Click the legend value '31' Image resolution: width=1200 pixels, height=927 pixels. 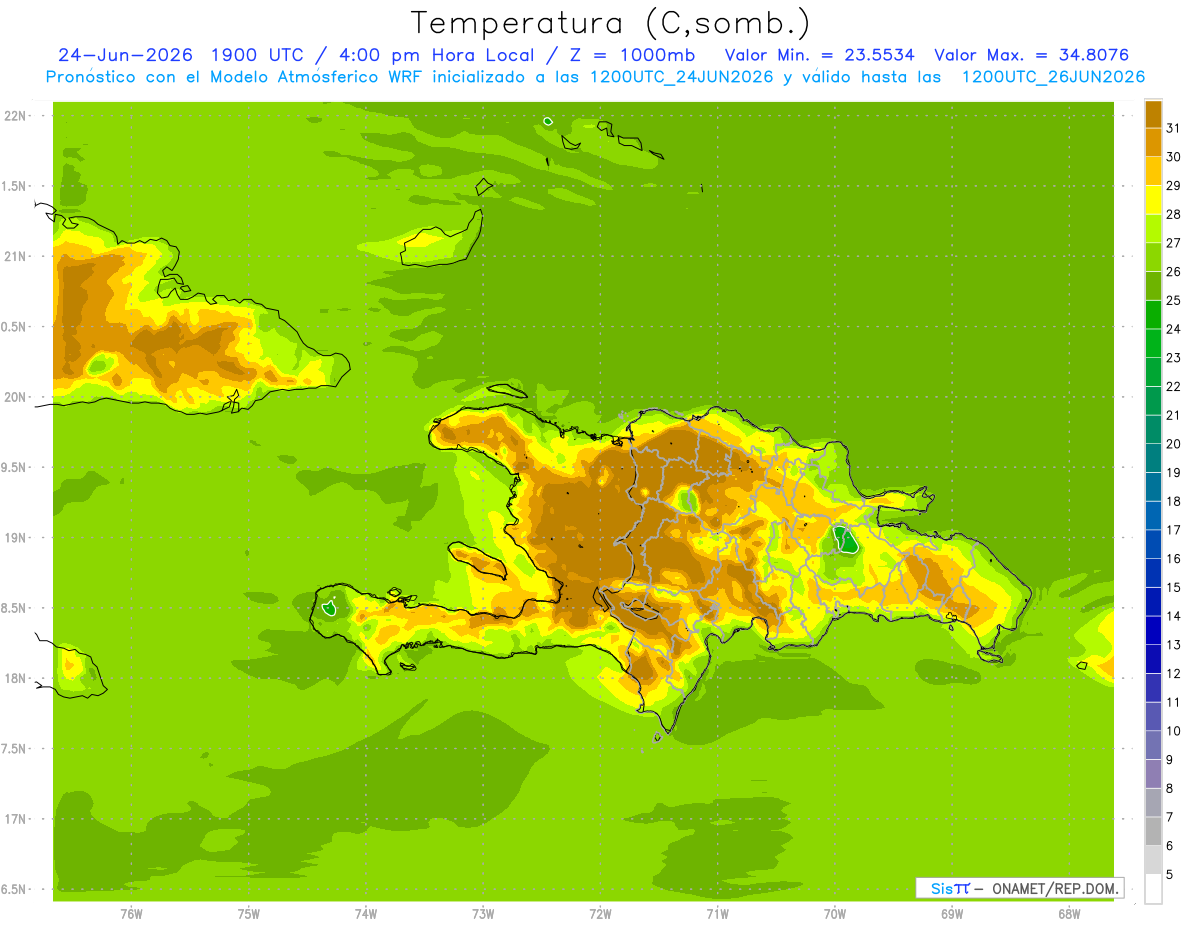coord(1173,128)
